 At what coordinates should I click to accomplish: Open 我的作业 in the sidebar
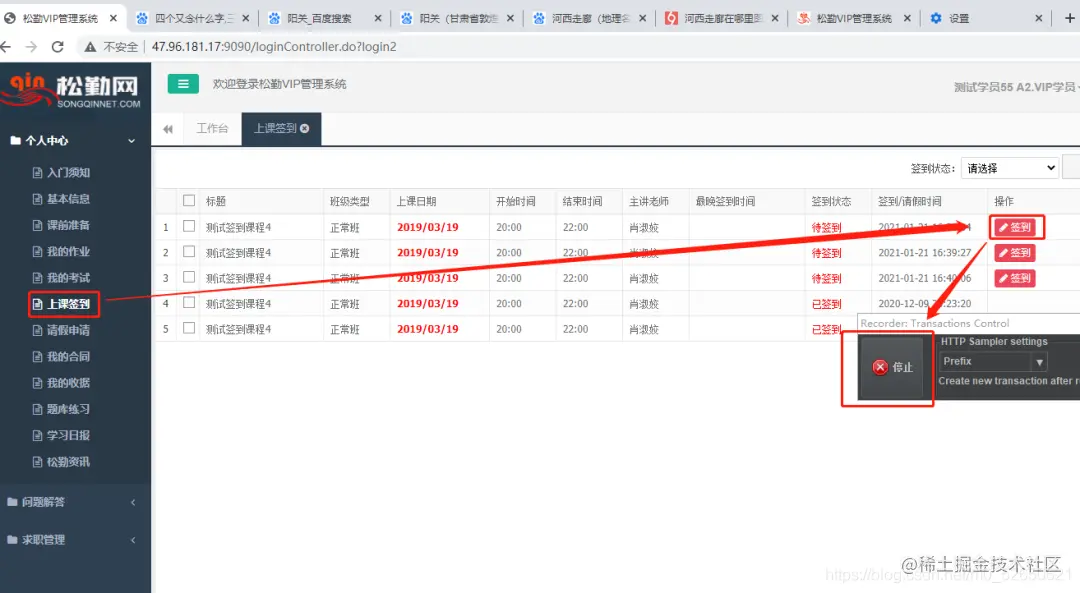[x=62, y=251]
